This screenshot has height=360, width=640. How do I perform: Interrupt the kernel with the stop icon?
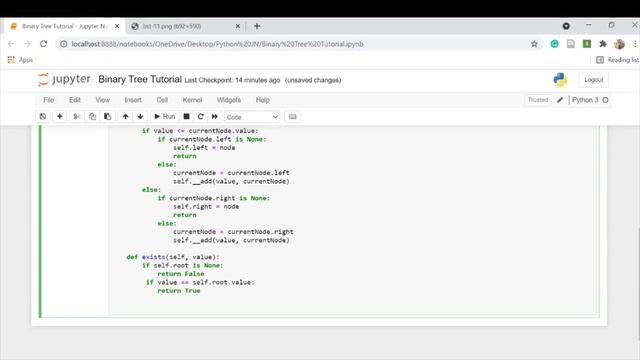point(187,117)
